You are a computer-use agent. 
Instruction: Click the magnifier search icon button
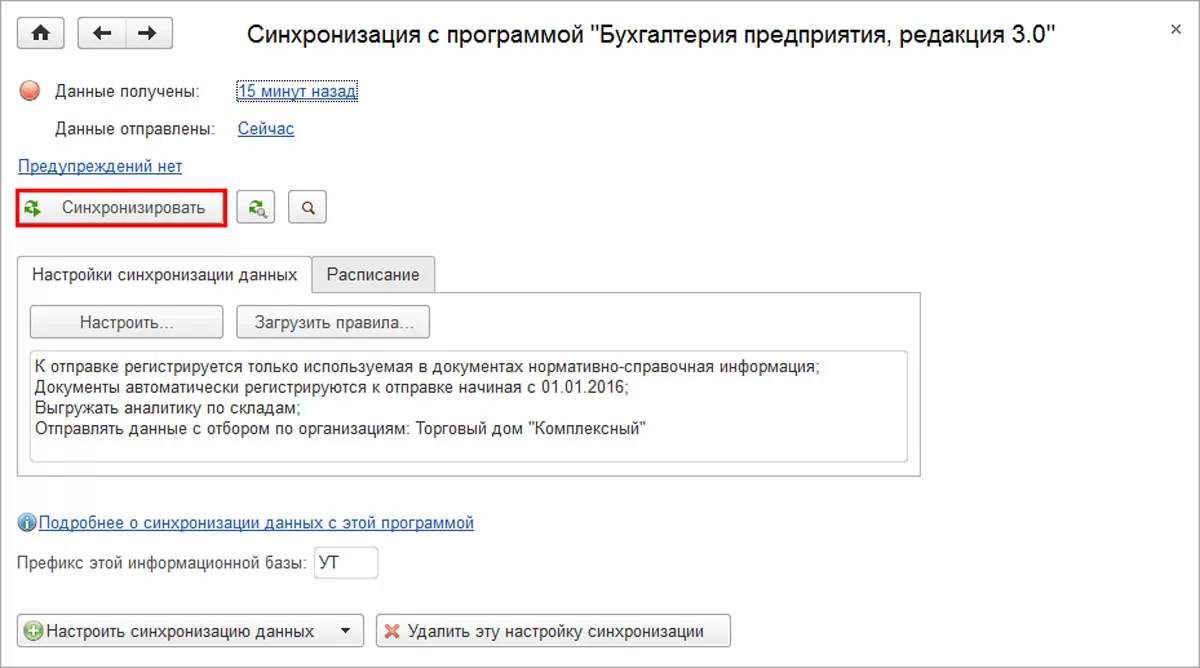point(308,208)
